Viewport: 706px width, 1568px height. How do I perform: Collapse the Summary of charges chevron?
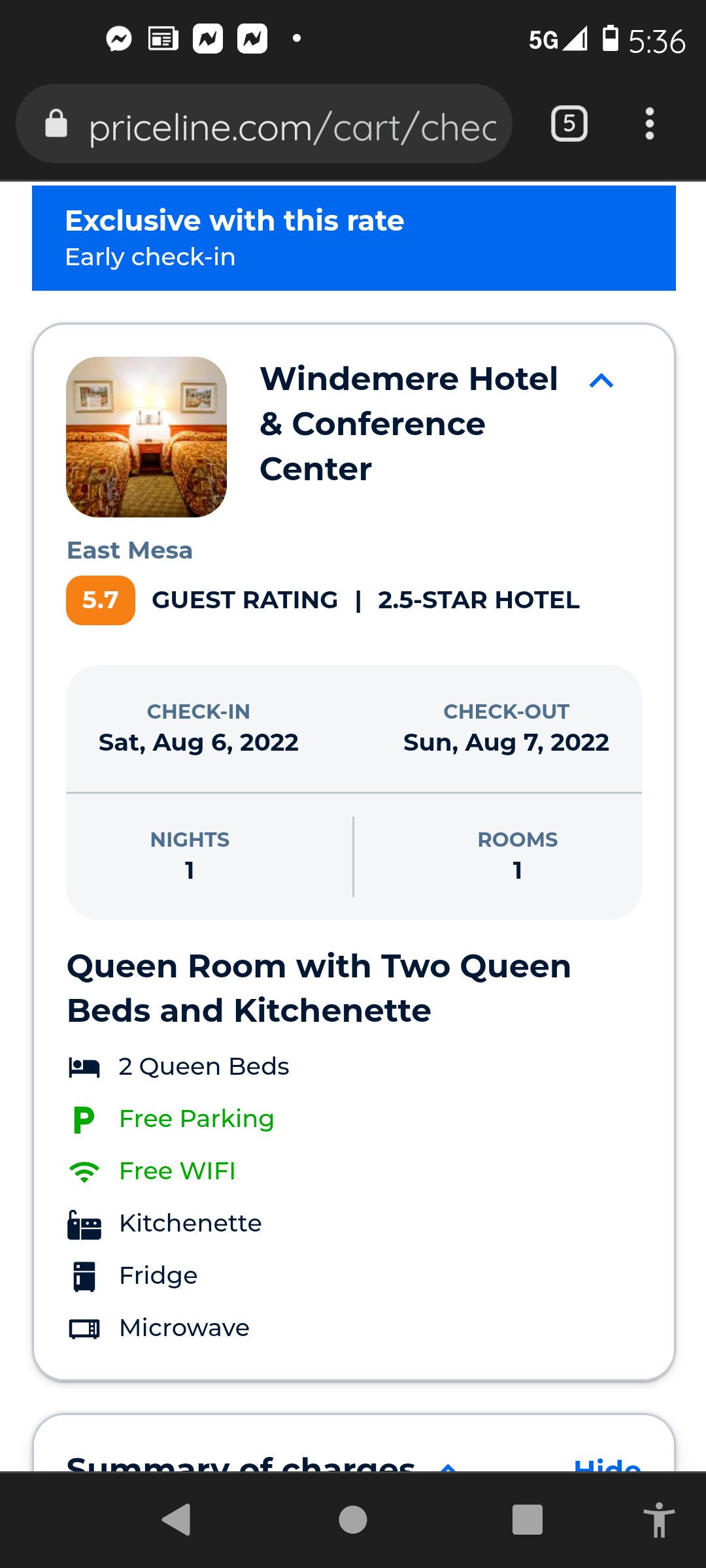click(x=448, y=1465)
